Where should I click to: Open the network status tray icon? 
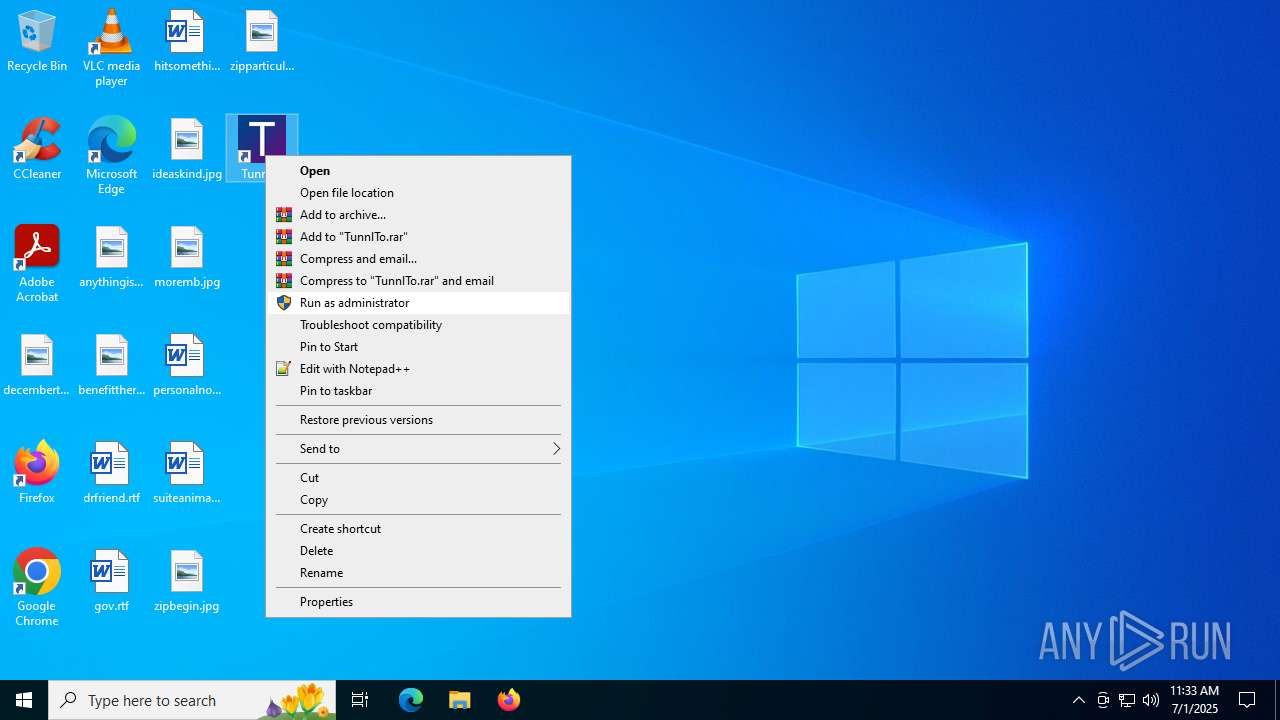click(1127, 700)
